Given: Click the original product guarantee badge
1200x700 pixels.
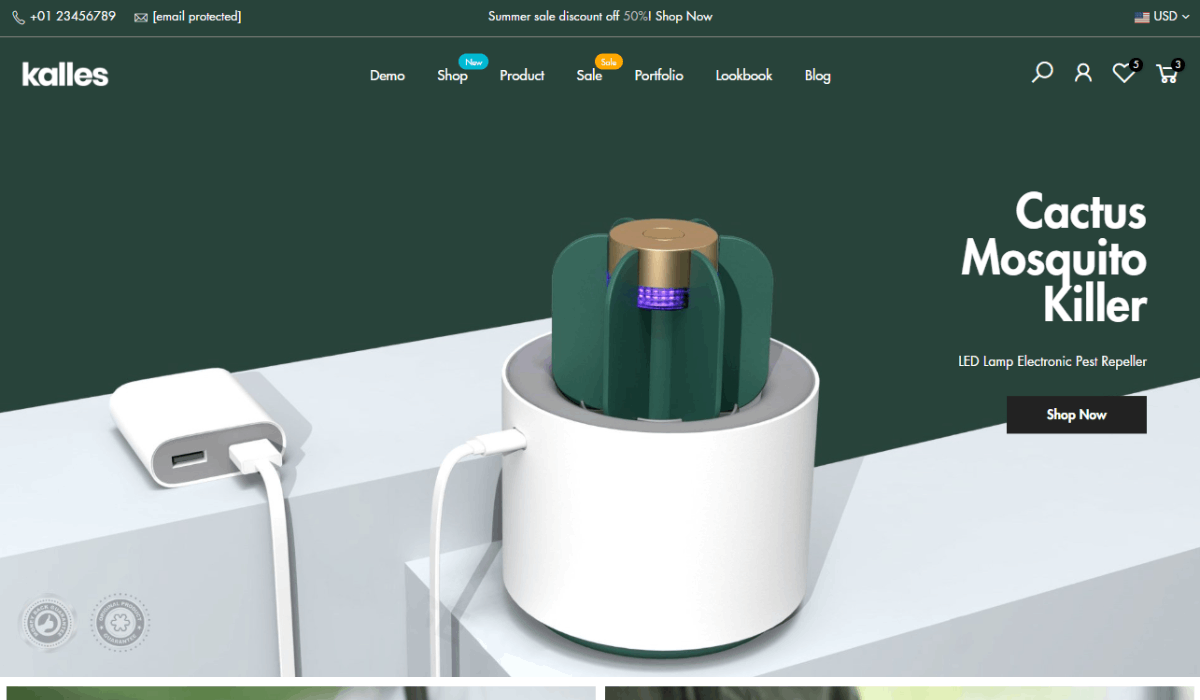Looking at the screenshot, I should coord(120,624).
